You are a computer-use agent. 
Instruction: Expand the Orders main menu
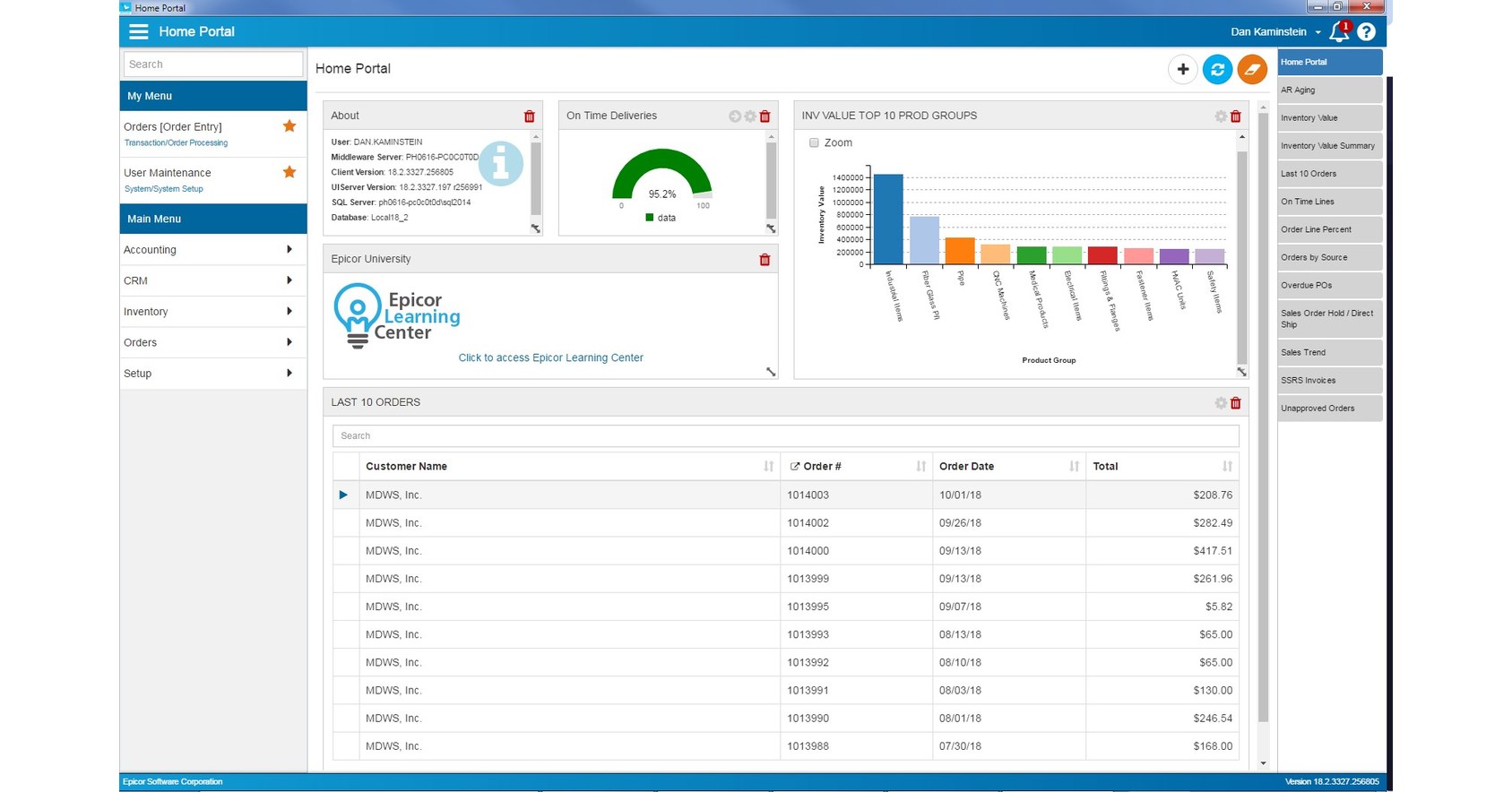213,342
